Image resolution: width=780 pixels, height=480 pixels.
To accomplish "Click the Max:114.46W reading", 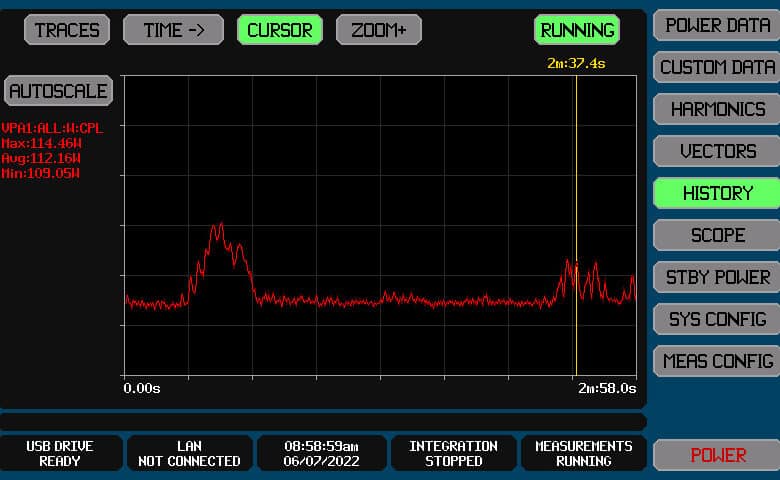I will [x=41, y=143].
